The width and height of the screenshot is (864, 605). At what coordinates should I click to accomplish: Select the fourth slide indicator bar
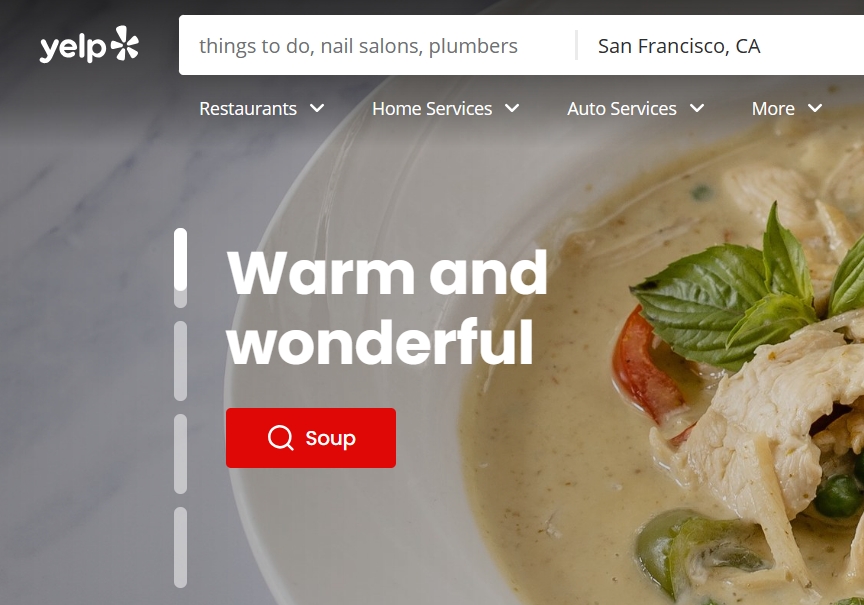180,547
